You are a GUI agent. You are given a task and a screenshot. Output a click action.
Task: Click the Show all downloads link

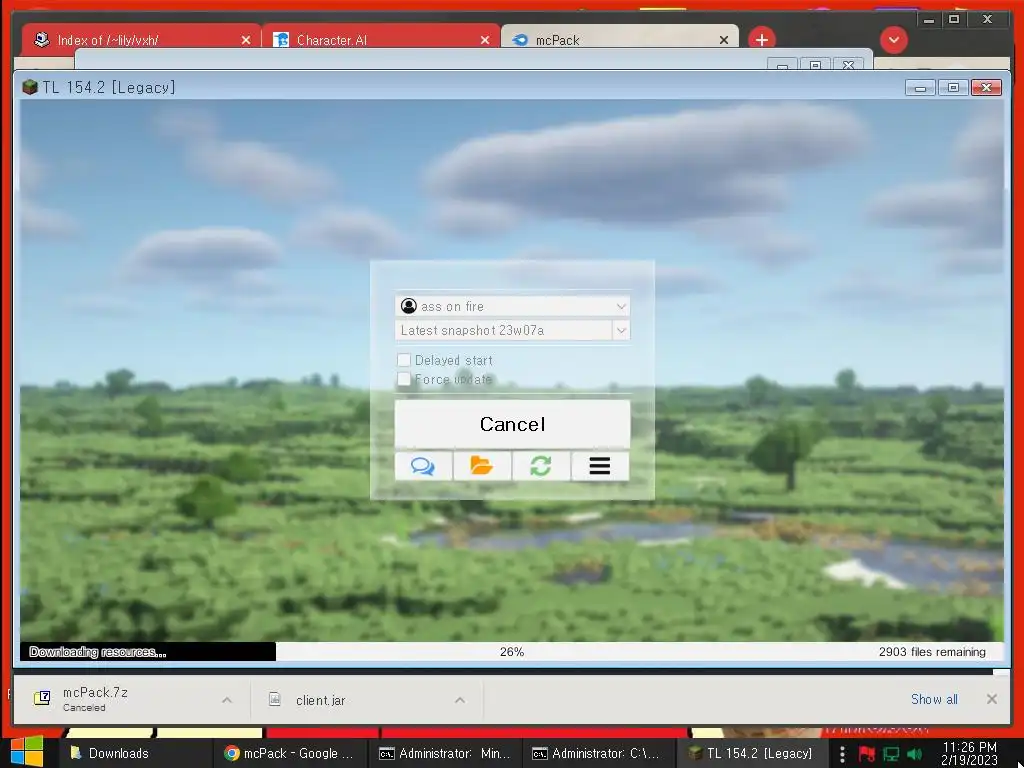point(934,699)
